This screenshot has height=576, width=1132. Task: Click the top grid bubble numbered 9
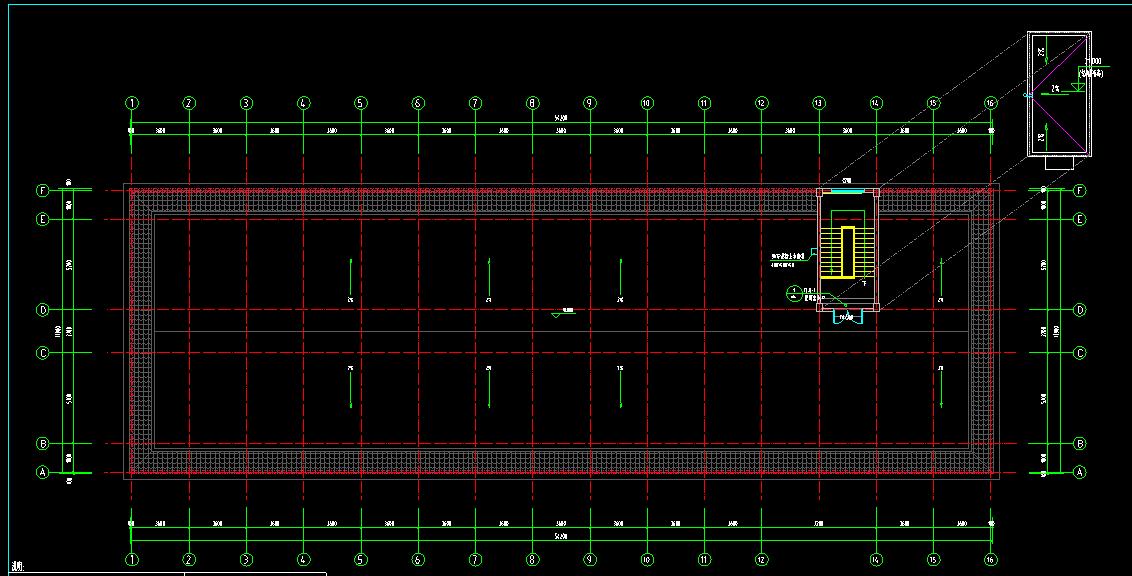(x=590, y=103)
